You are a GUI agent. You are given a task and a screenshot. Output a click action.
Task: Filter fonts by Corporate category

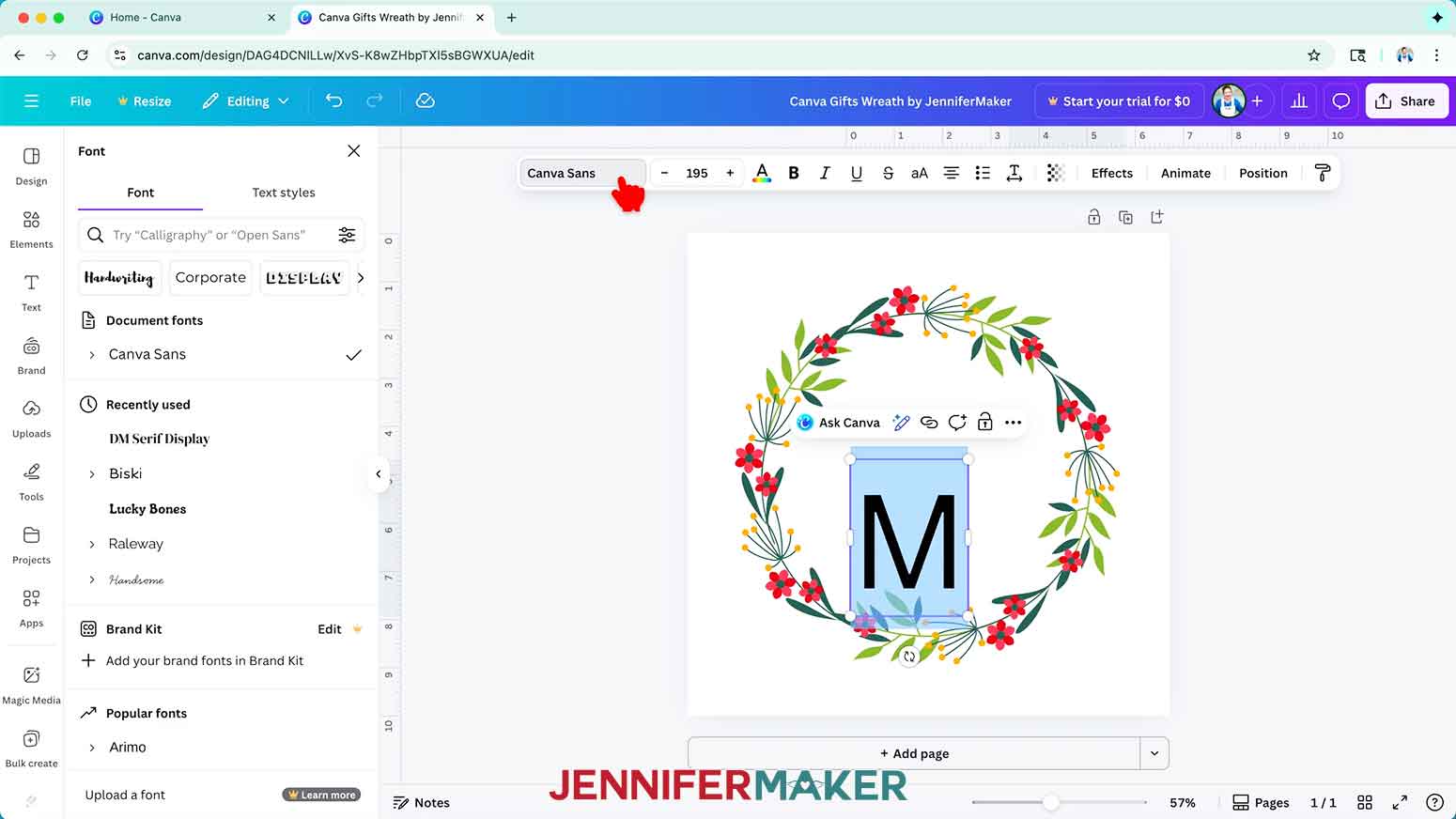pyautogui.click(x=210, y=278)
